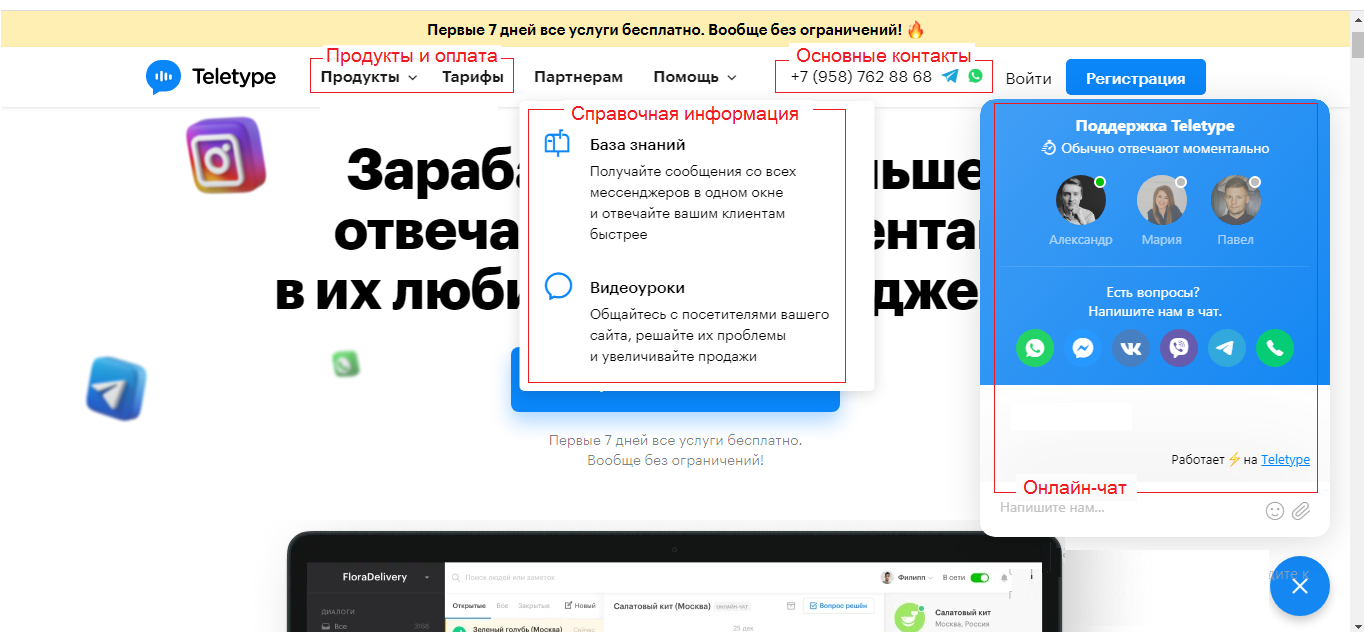Open Telegram contact icon beside phone number

950,76
